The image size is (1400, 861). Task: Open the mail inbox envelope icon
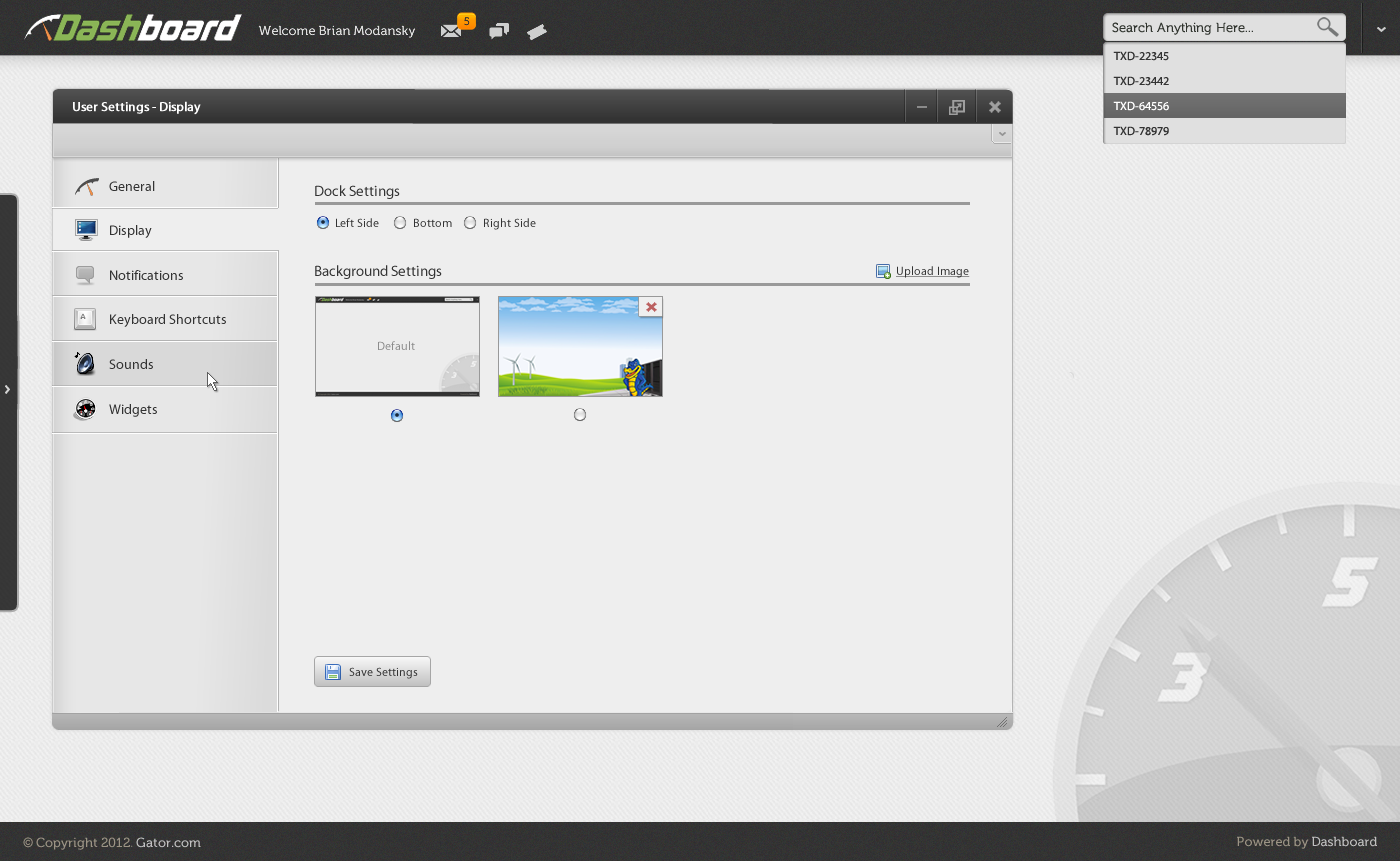(451, 31)
